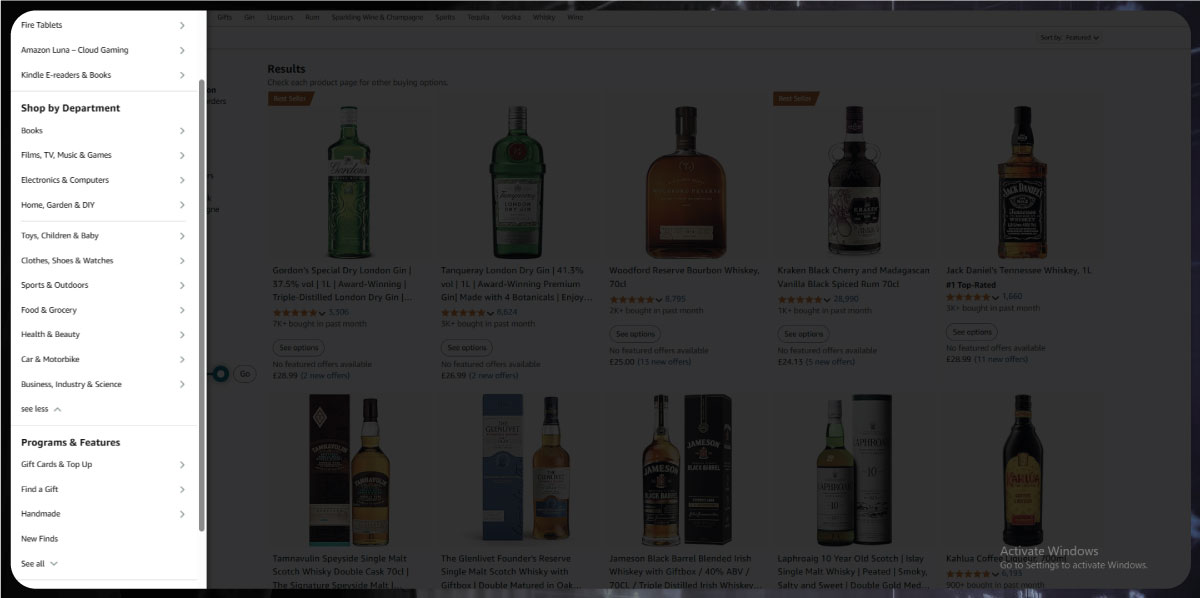Image resolution: width=1200 pixels, height=598 pixels.
Task: Select the Whisky category tab
Action: [x=544, y=17]
